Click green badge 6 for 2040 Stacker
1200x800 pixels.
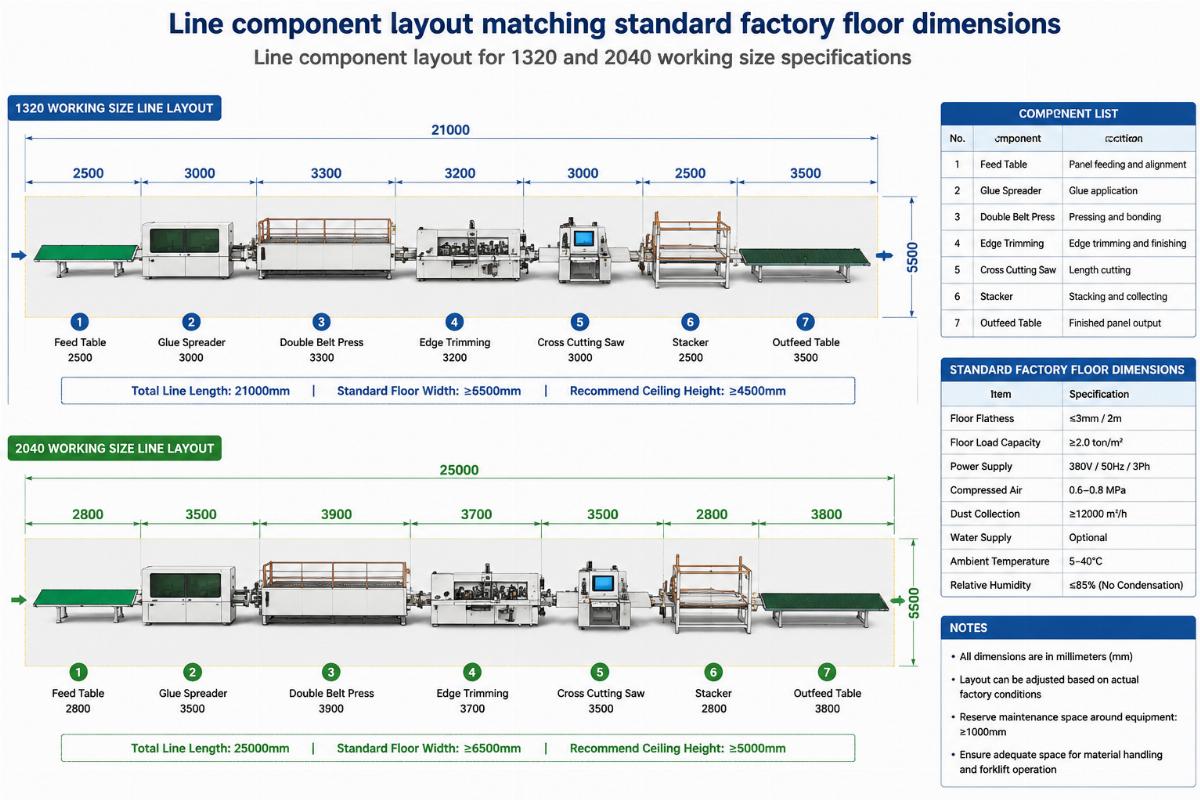click(x=713, y=672)
